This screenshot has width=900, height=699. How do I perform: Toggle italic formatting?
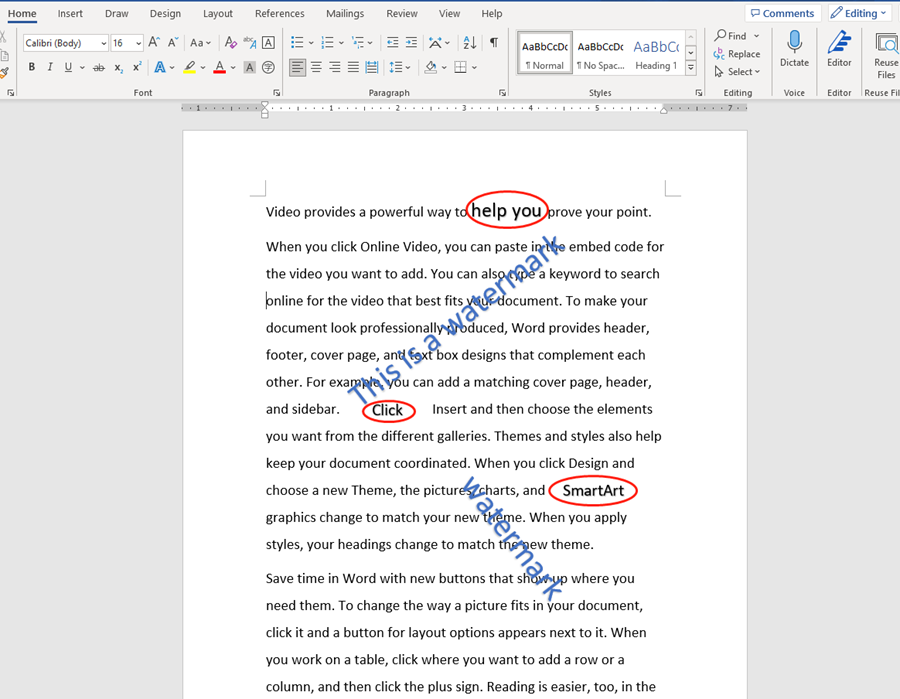[50, 67]
